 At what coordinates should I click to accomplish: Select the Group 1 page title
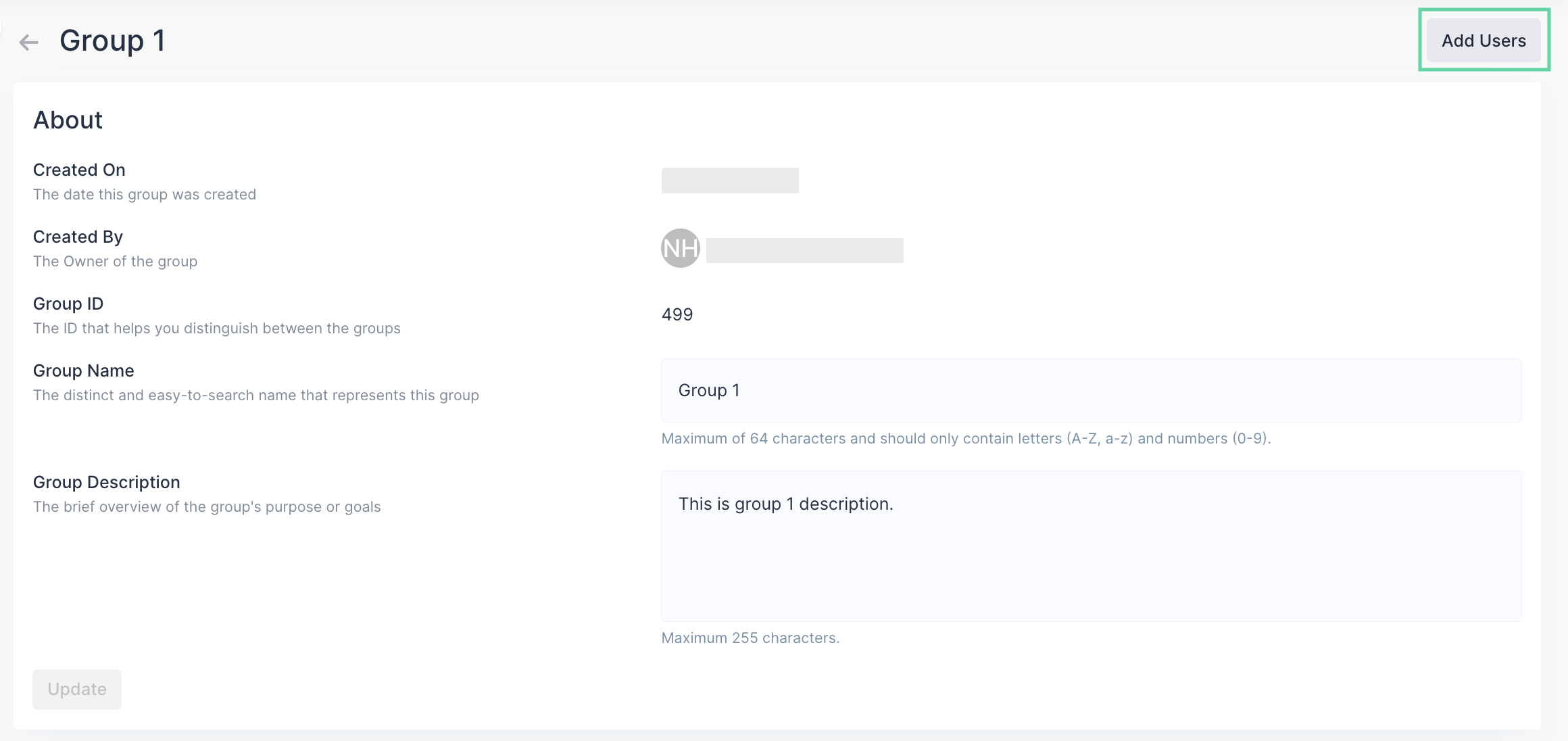(x=112, y=41)
